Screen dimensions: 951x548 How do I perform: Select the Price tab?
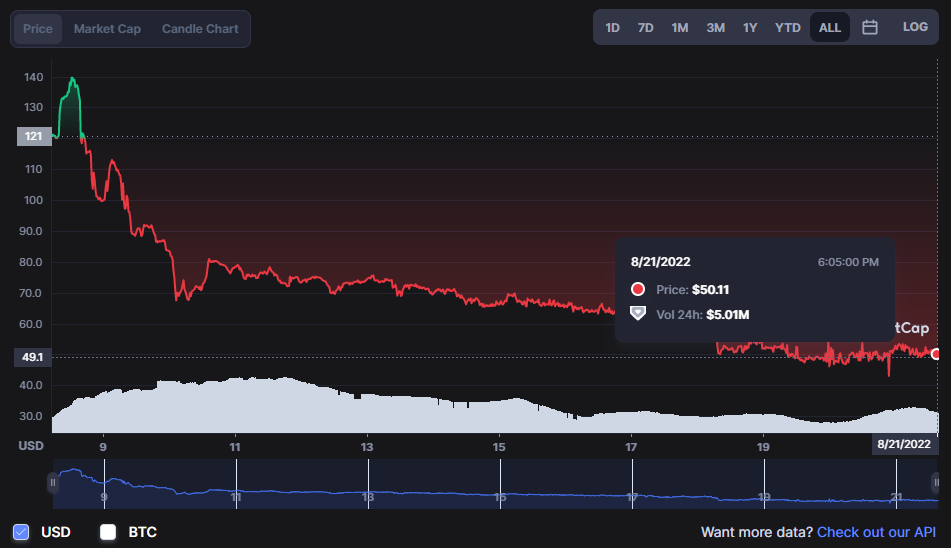pyautogui.click(x=38, y=29)
